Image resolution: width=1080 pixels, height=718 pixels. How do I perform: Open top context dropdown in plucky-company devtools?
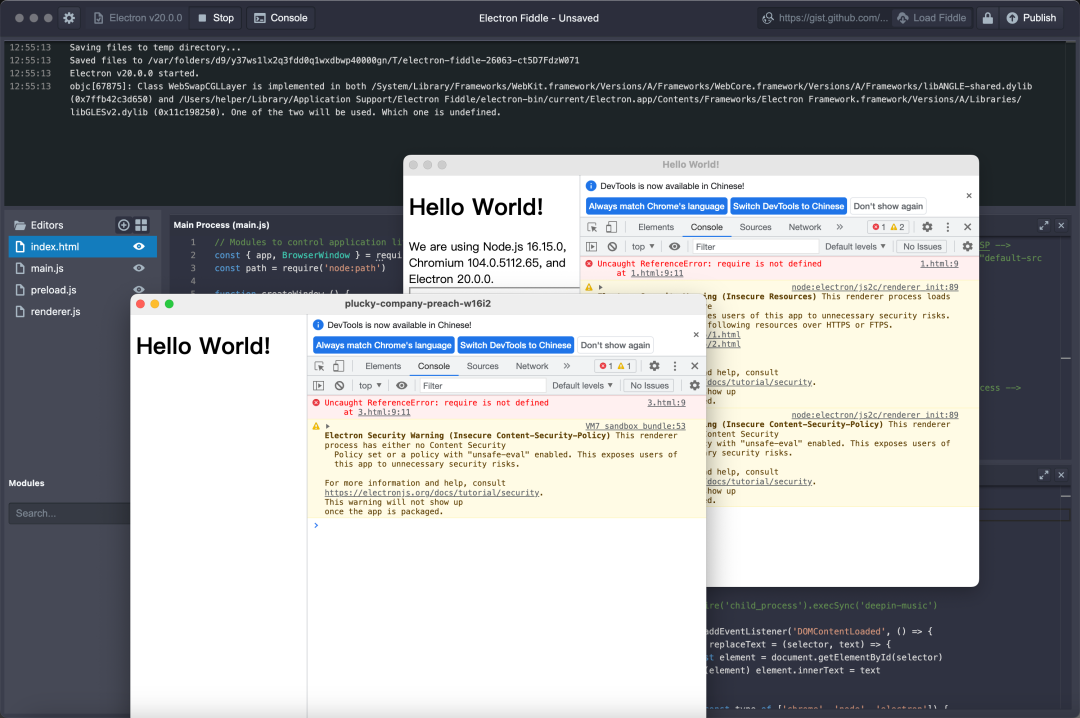point(369,386)
